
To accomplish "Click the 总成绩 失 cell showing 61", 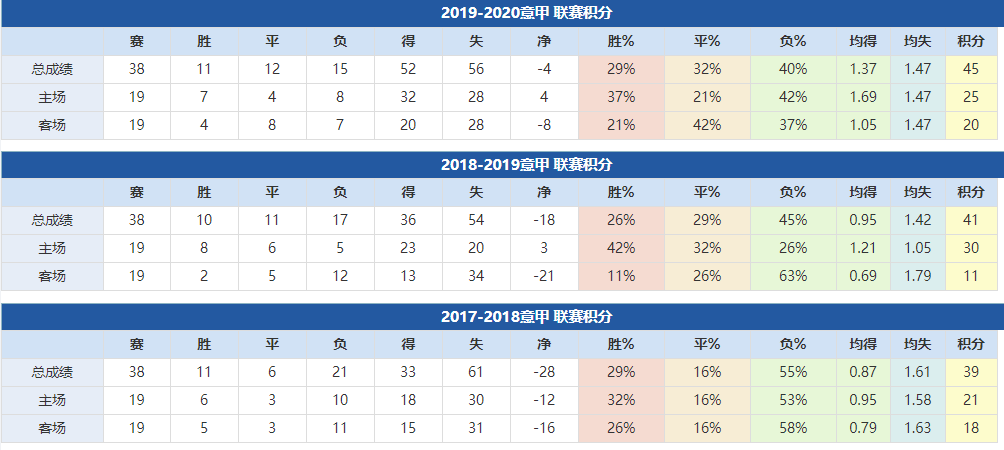I will [476, 372].
